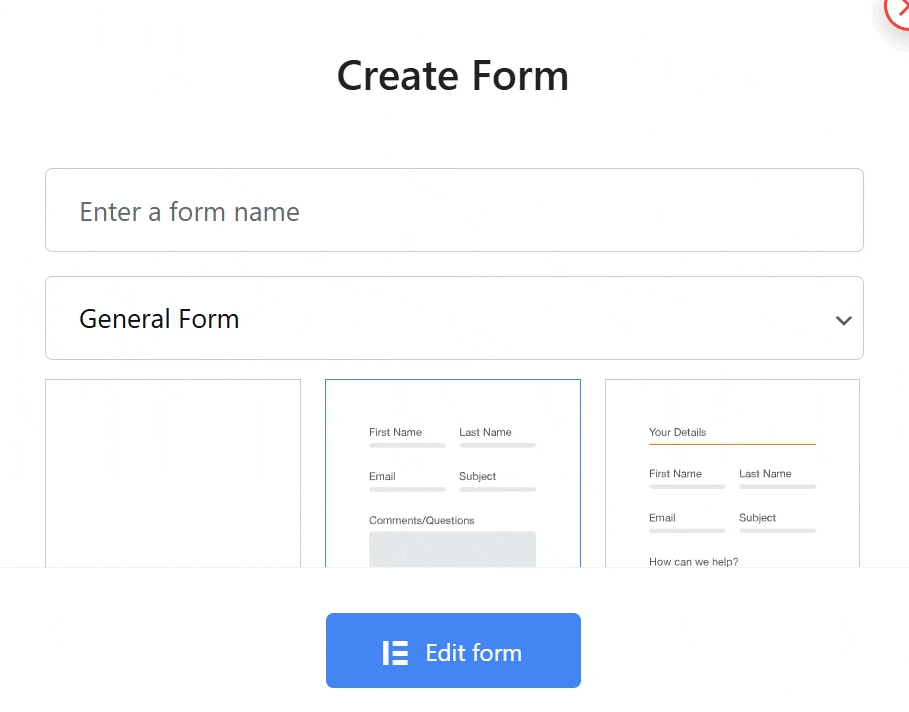Screen dimensions: 909x712
Task: Click the Elementor icon on Edit form button
Action: (394, 651)
